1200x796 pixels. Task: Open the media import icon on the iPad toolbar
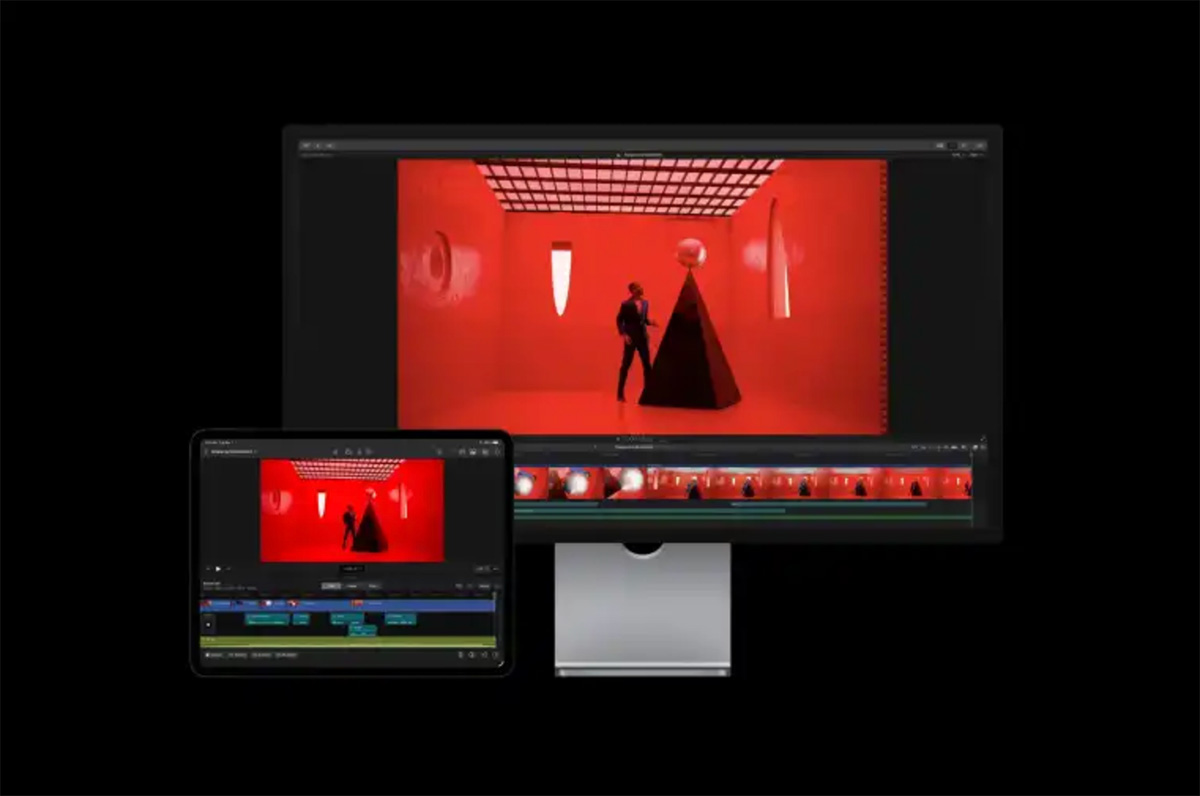pyautogui.click(x=461, y=452)
